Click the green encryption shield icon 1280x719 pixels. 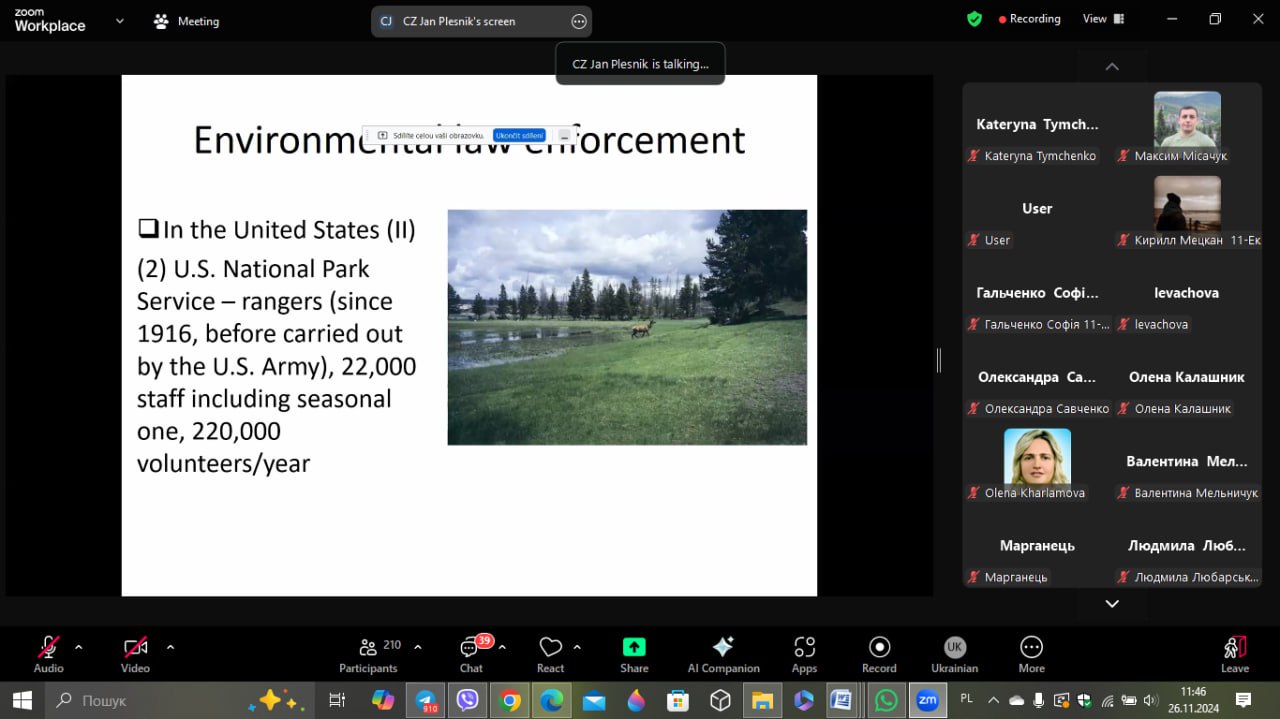pos(975,19)
